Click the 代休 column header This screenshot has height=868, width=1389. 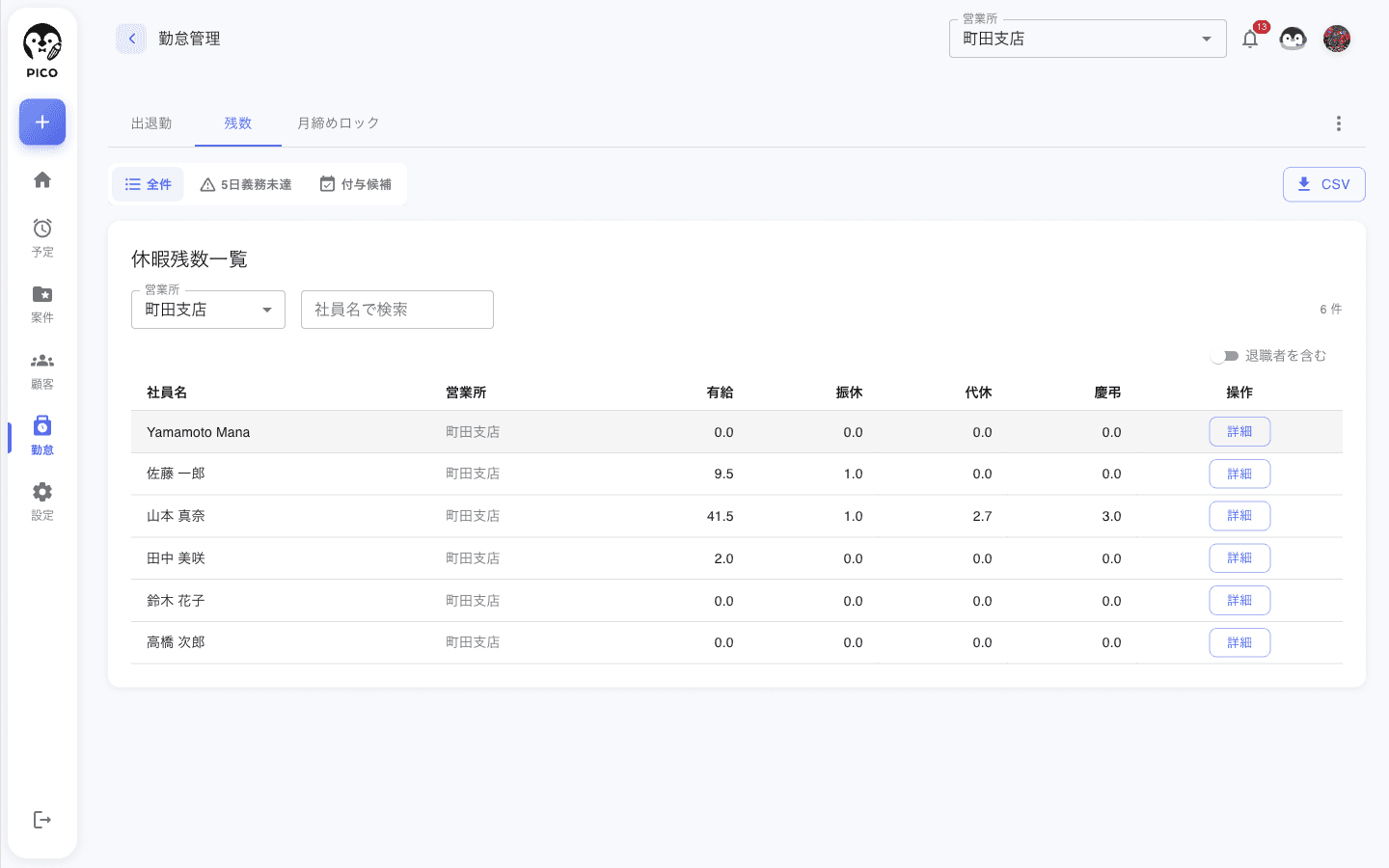pos(978,393)
